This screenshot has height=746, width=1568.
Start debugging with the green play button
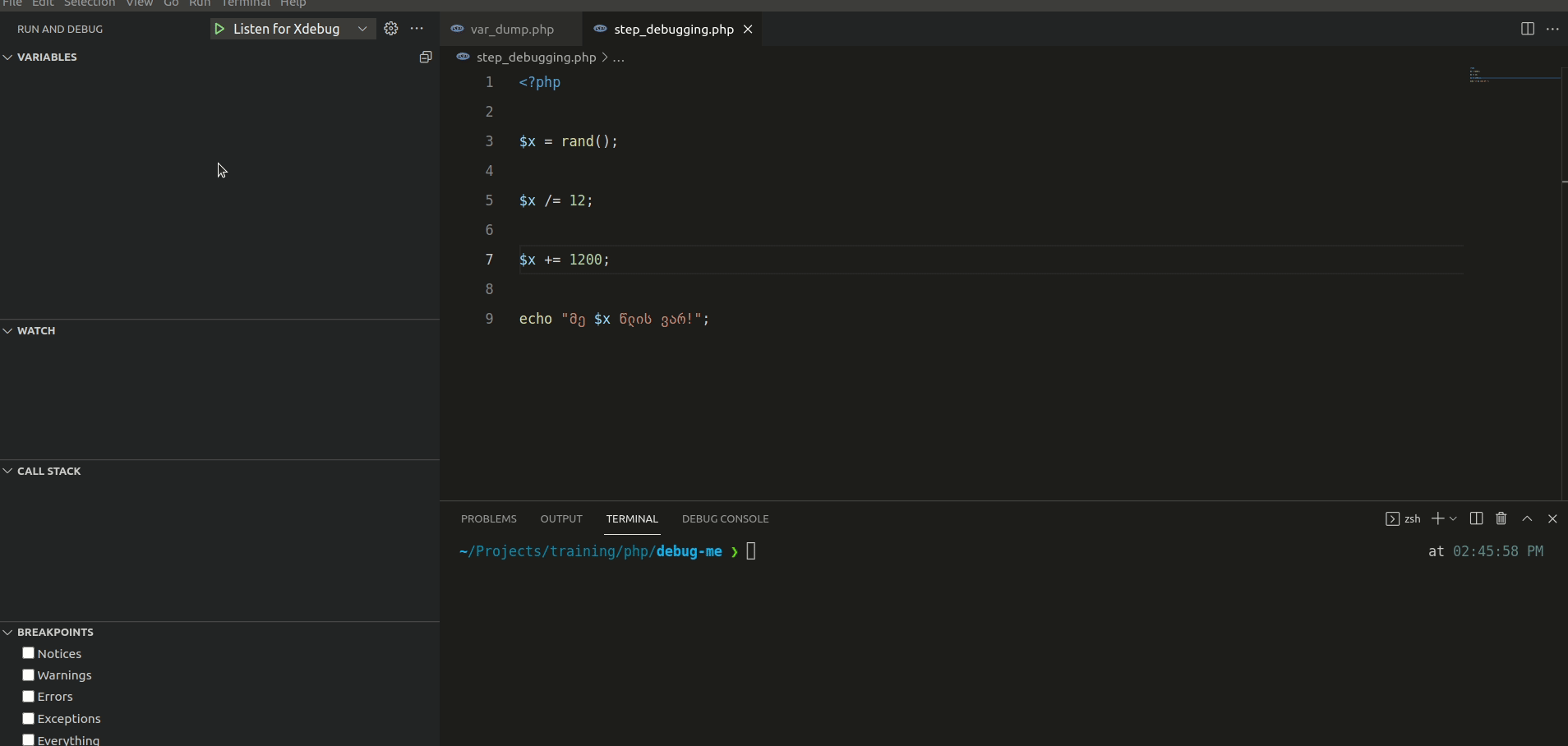219,29
